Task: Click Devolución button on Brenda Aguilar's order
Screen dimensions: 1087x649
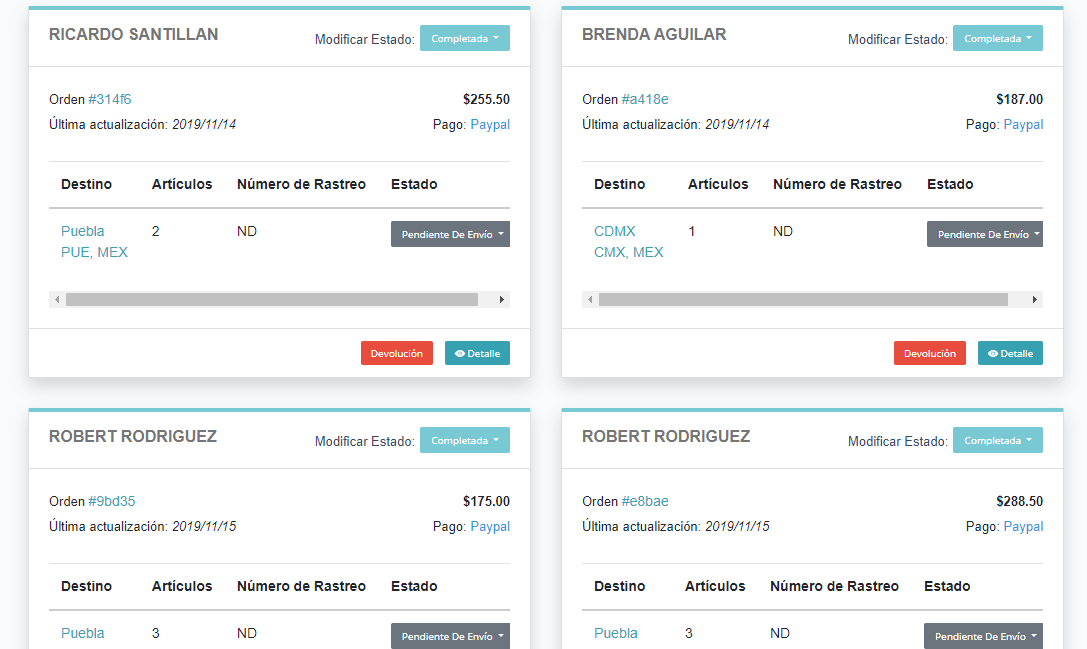Action: point(930,353)
